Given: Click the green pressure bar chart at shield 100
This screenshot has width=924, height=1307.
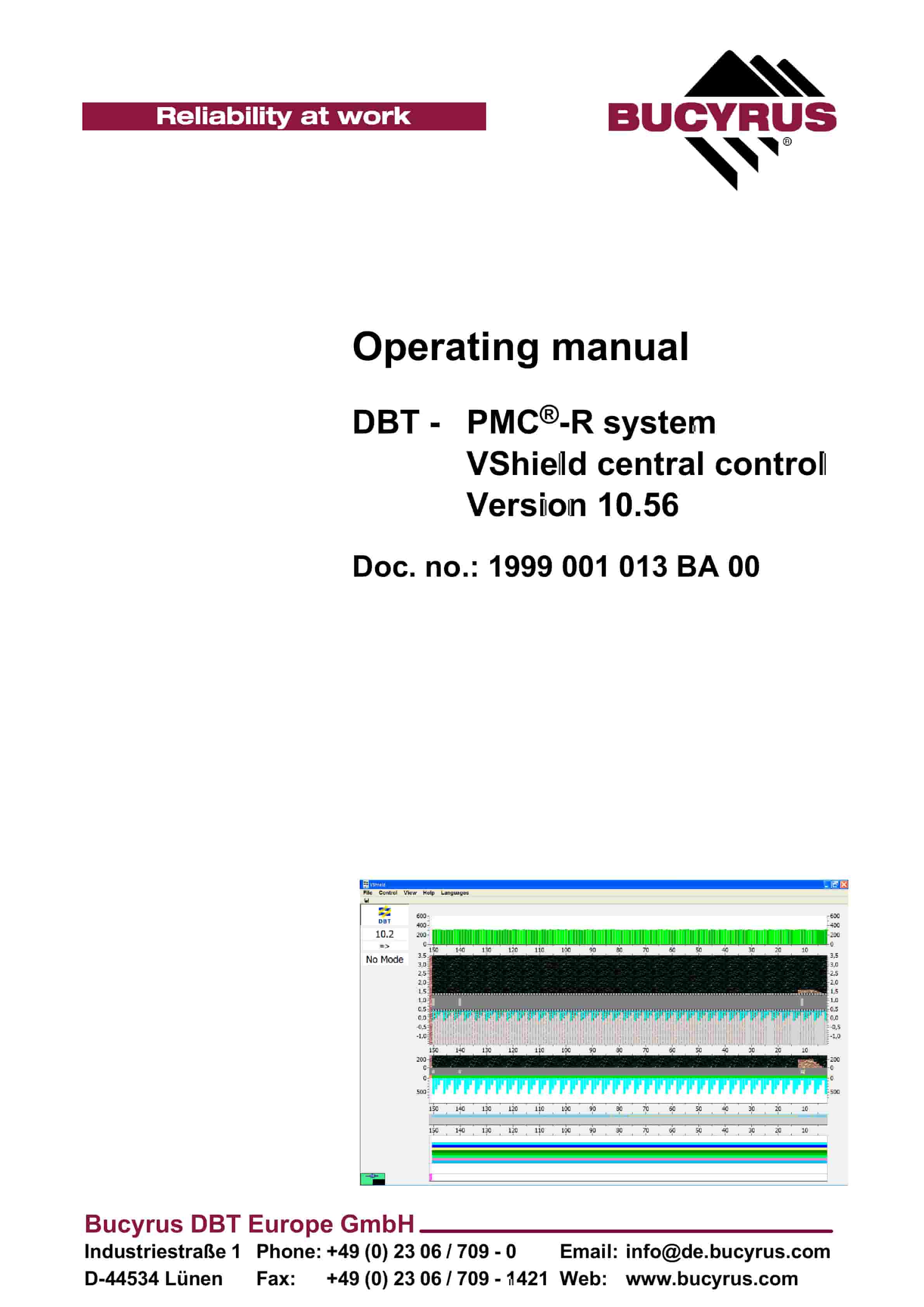Looking at the screenshot, I should pos(566,936).
